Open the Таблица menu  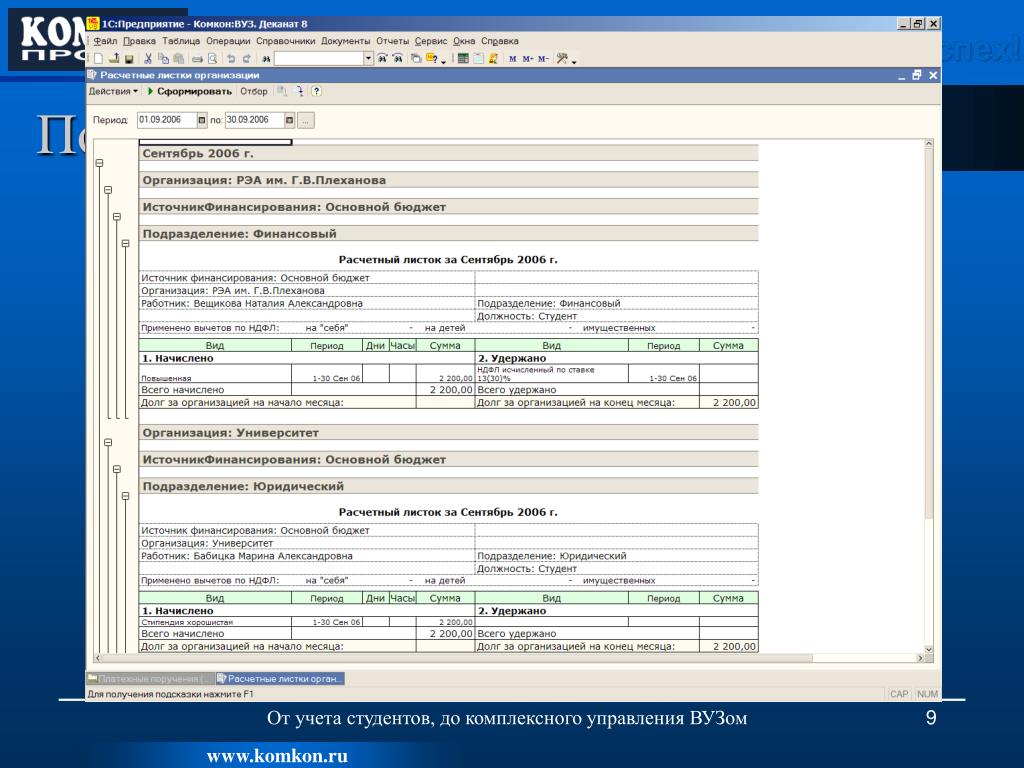[x=181, y=41]
